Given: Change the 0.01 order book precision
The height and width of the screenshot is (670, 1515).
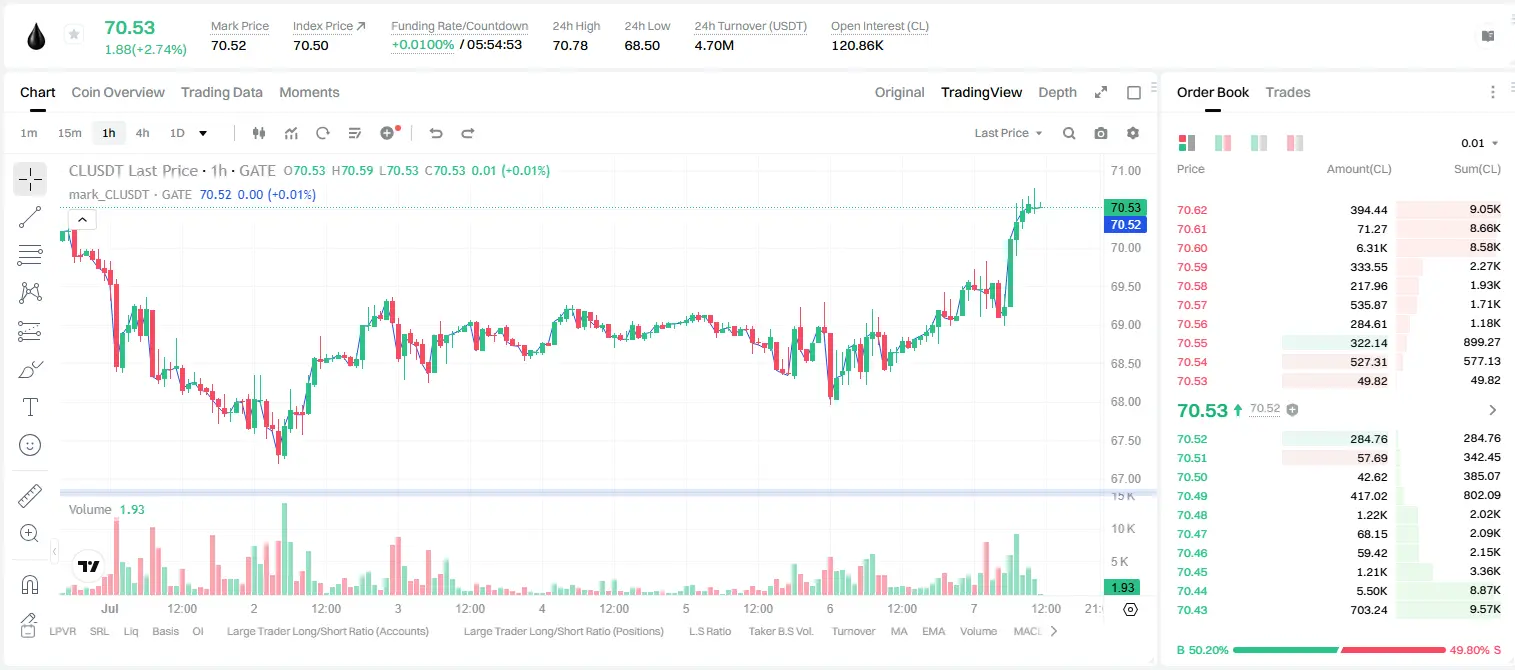Looking at the screenshot, I should (1480, 143).
